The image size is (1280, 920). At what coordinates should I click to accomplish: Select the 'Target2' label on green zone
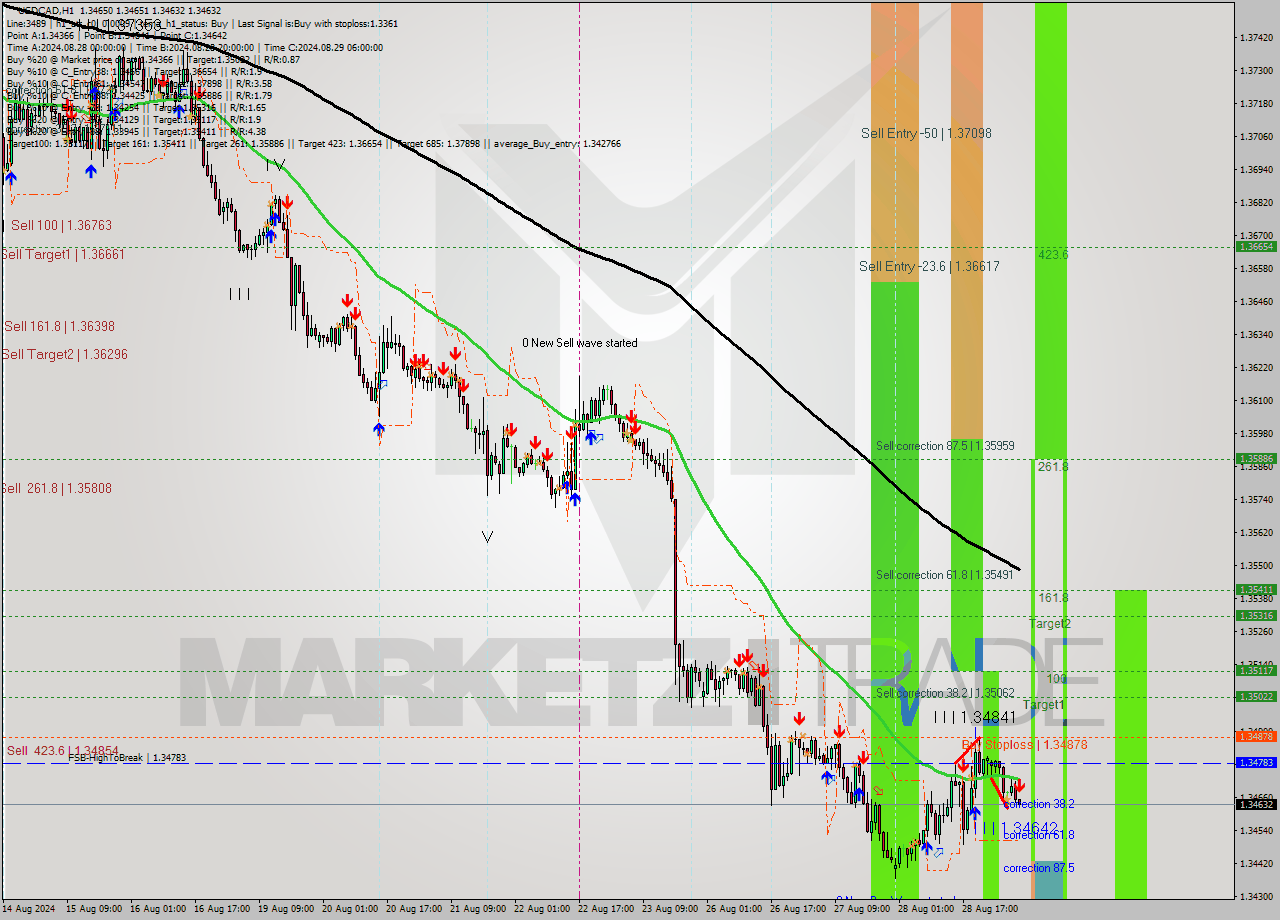click(1050, 624)
